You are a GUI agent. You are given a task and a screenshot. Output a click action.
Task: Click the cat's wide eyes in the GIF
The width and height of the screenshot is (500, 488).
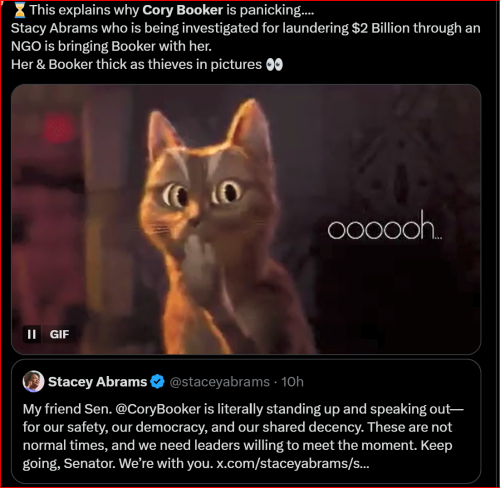(202, 194)
